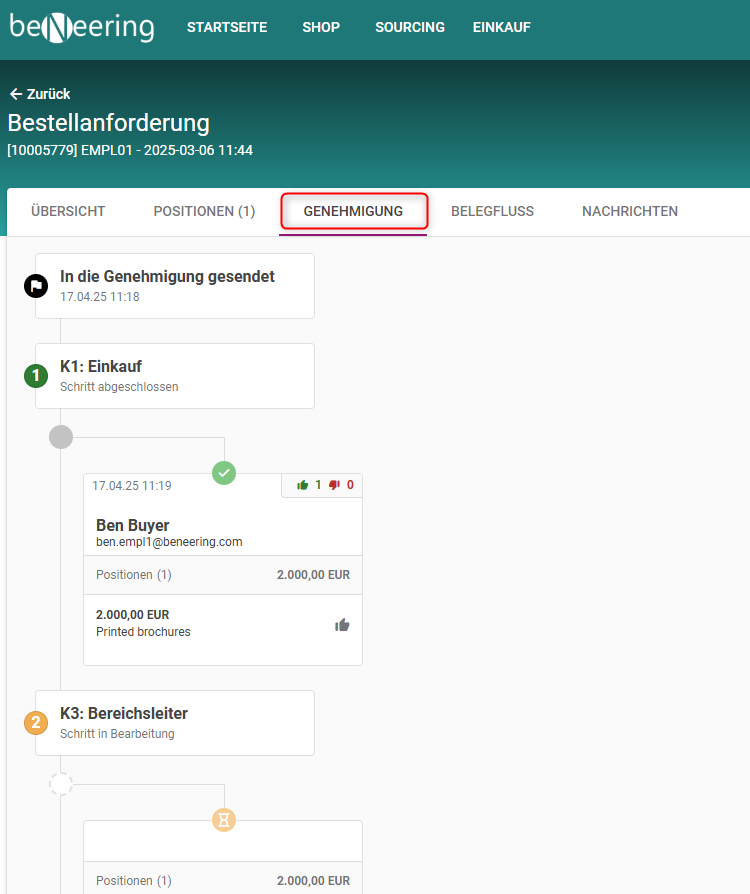This screenshot has width=750, height=894.
Task: Expand Positionen (1) in Ben Buyer card
Action: (134, 575)
